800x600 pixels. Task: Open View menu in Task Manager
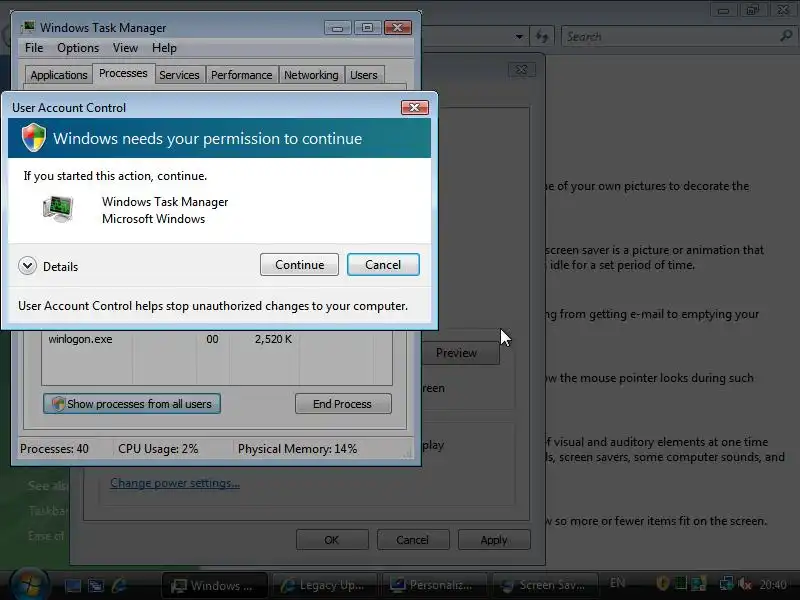(x=125, y=48)
